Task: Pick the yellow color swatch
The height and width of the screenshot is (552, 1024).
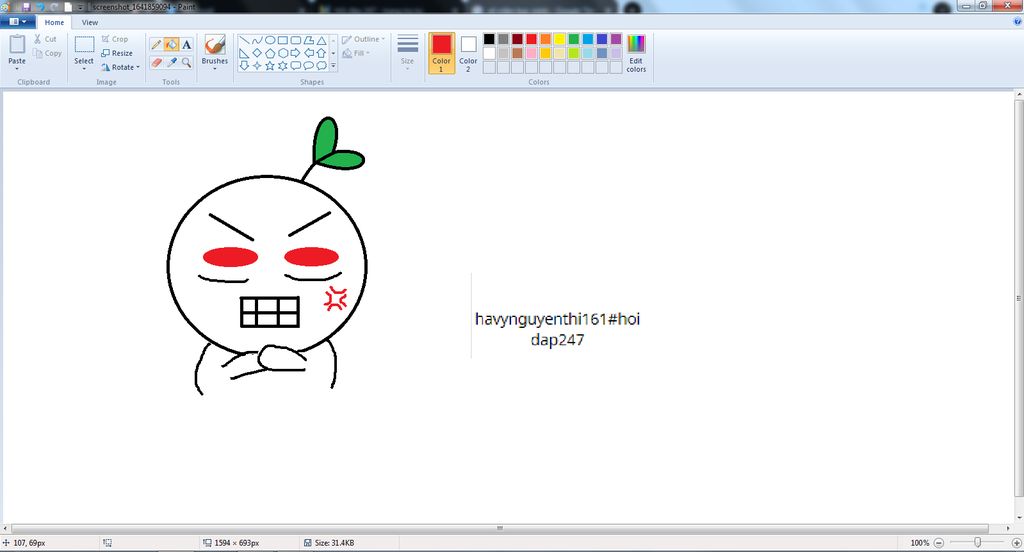Action: tap(560, 39)
